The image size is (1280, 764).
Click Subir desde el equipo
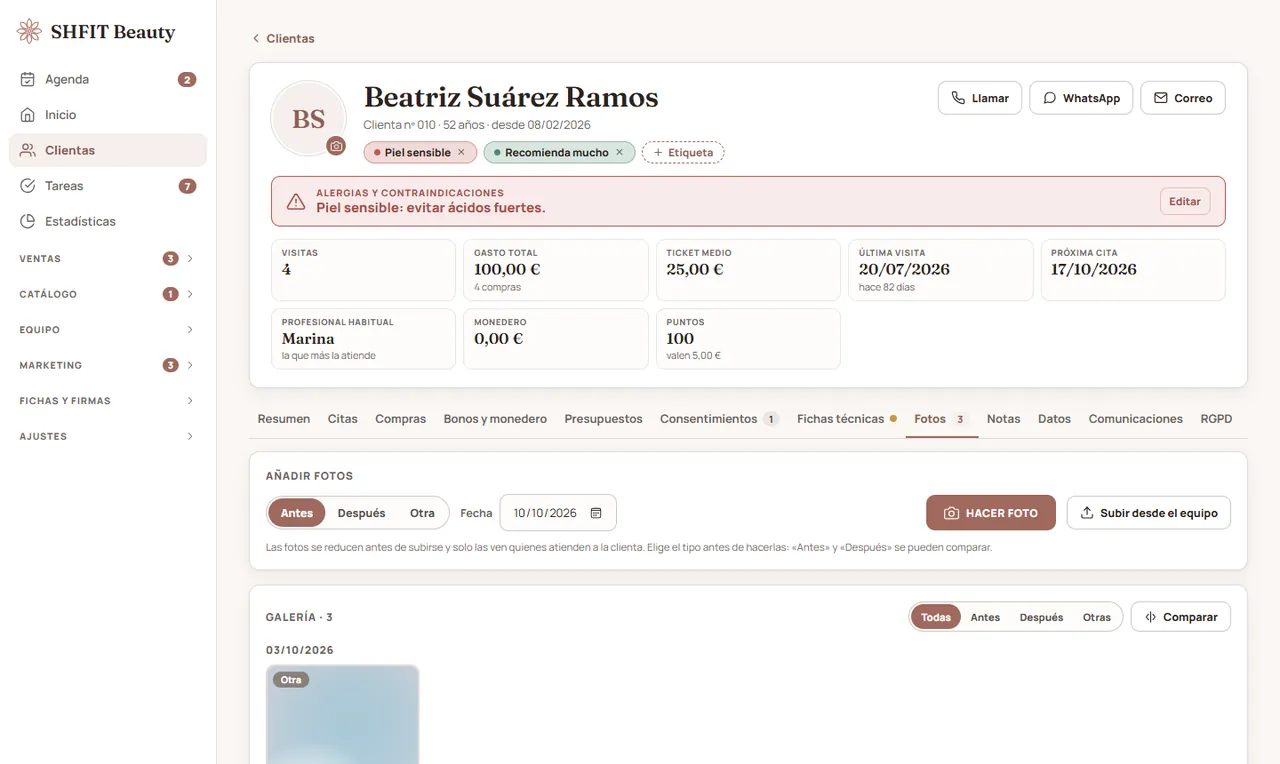pos(1149,513)
